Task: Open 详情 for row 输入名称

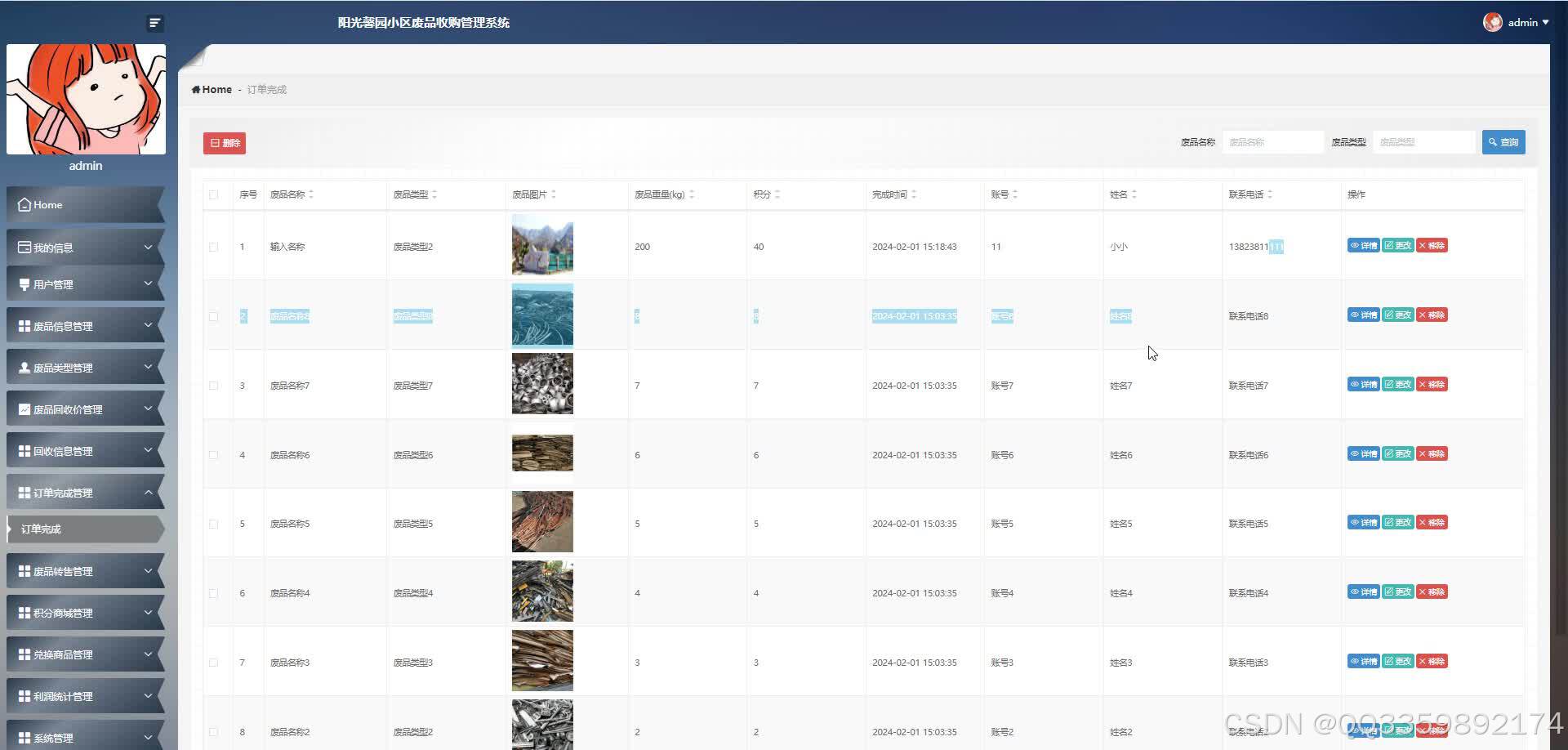Action: pos(1363,246)
